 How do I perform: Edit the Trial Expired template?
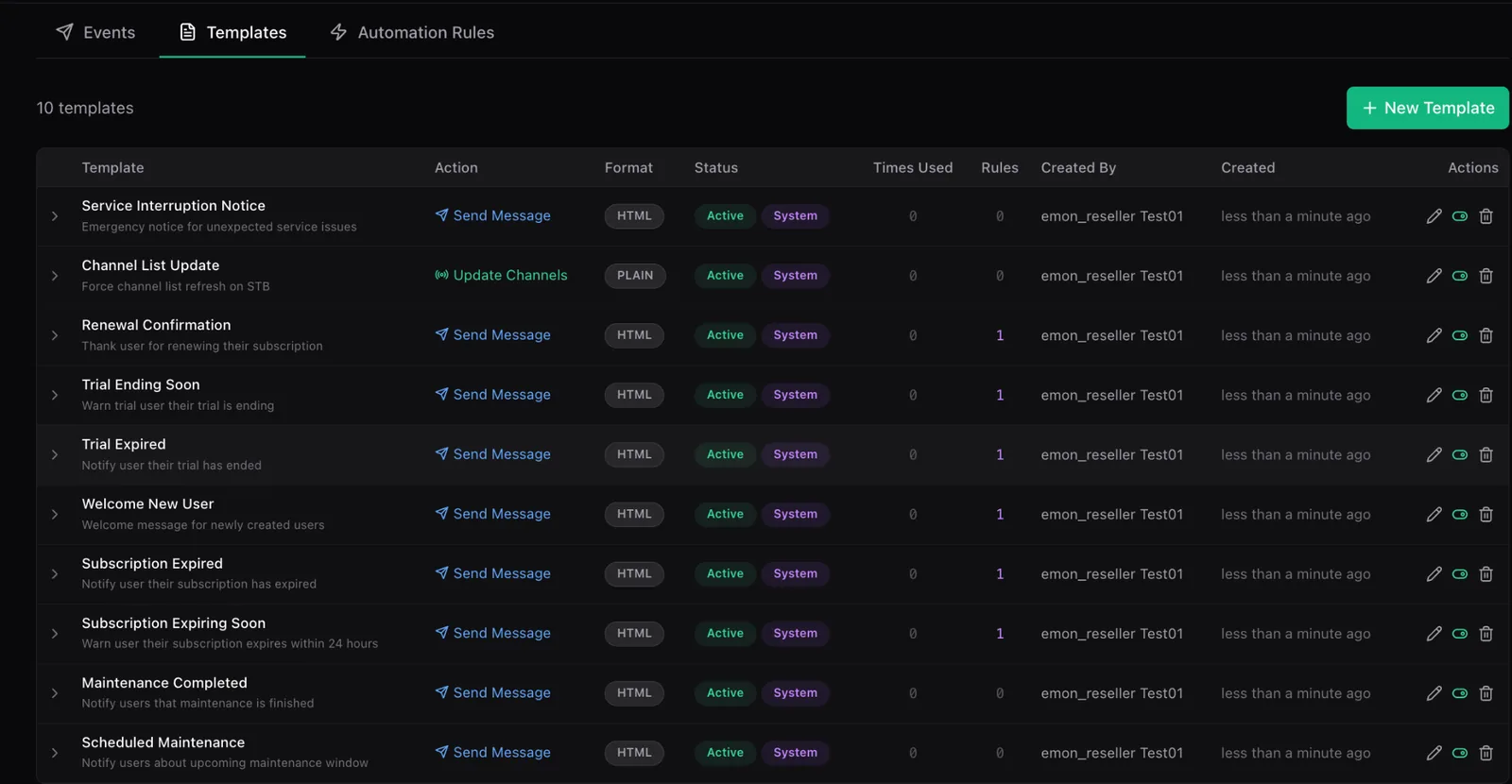point(1434,454)
